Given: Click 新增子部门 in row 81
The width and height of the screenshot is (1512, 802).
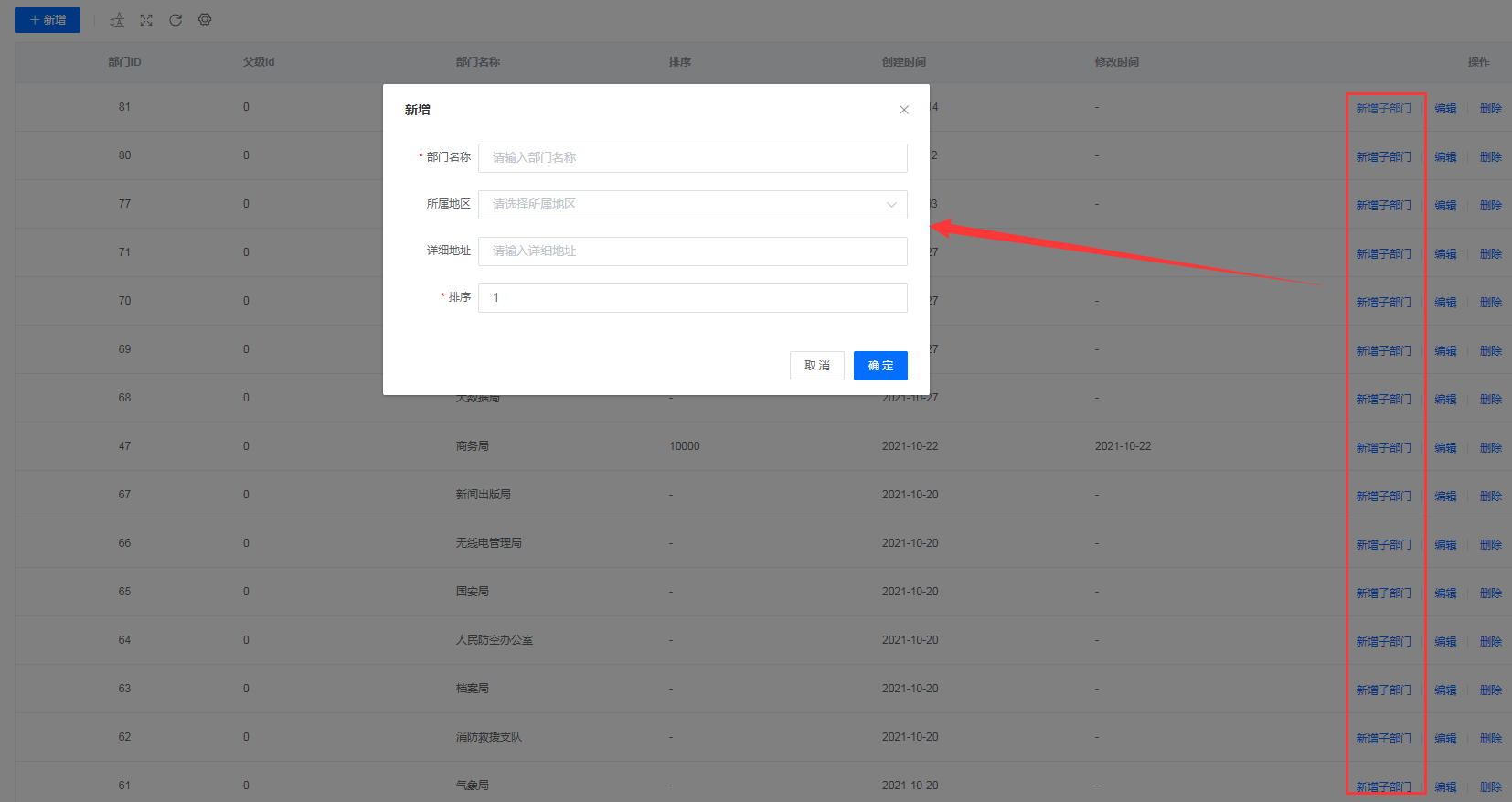Looking at the screenshot, I should click(x=1383, y=109).
